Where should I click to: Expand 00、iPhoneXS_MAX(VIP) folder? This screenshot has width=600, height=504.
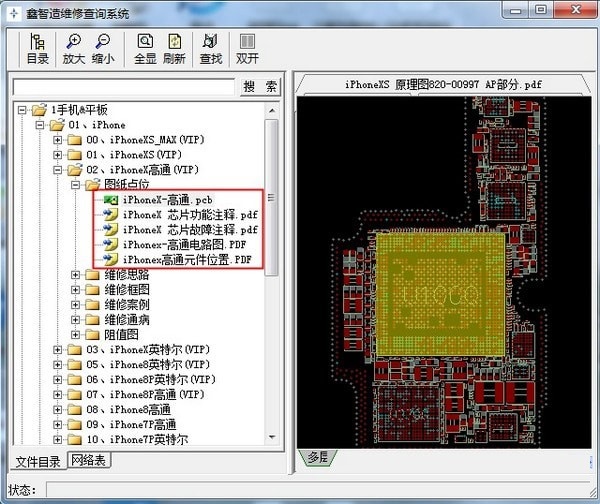[x=58, y=140]
